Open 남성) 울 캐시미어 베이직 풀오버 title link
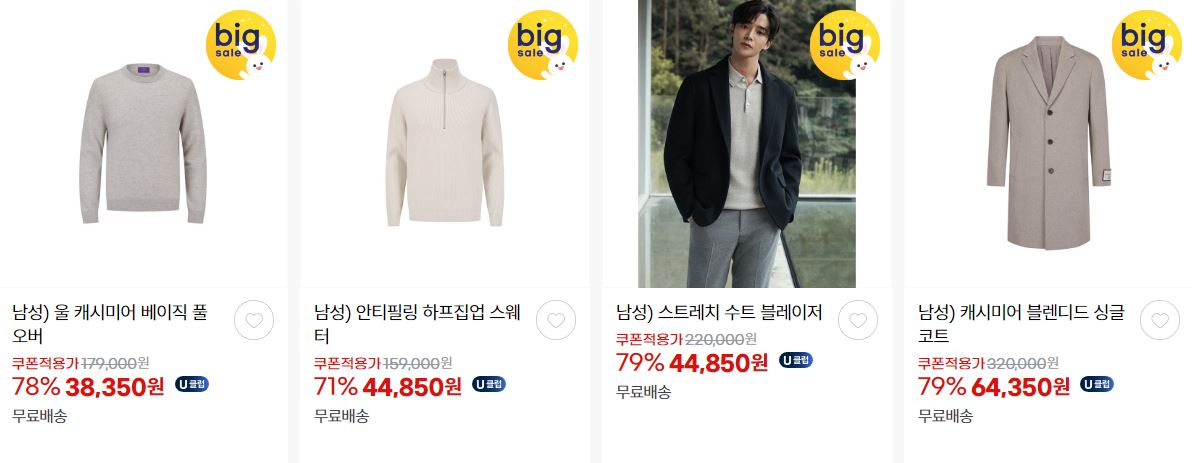Viewport: 1192px width, 463px height. pos(110,324)
